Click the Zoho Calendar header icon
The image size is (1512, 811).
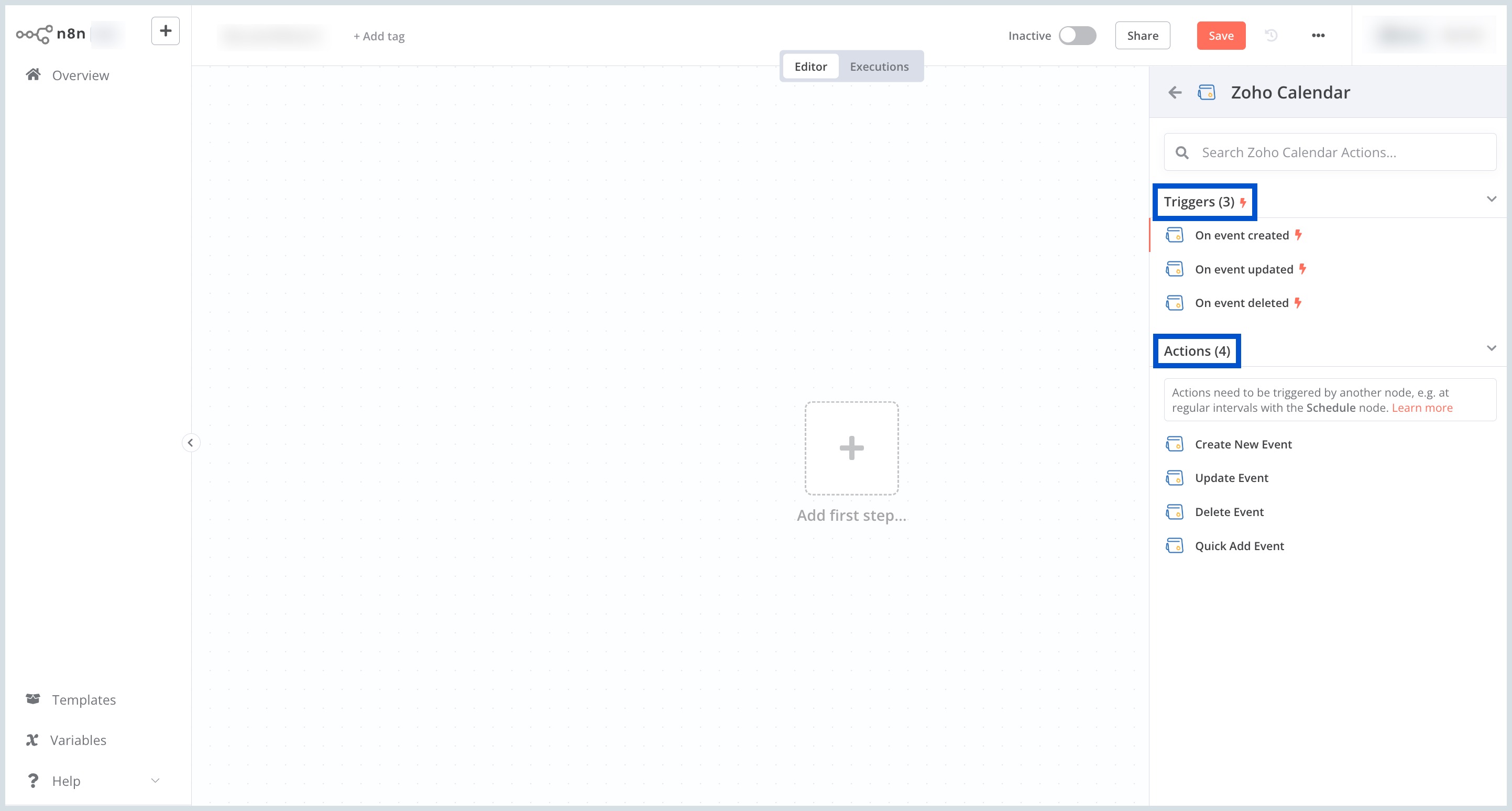coord(1207,92)
